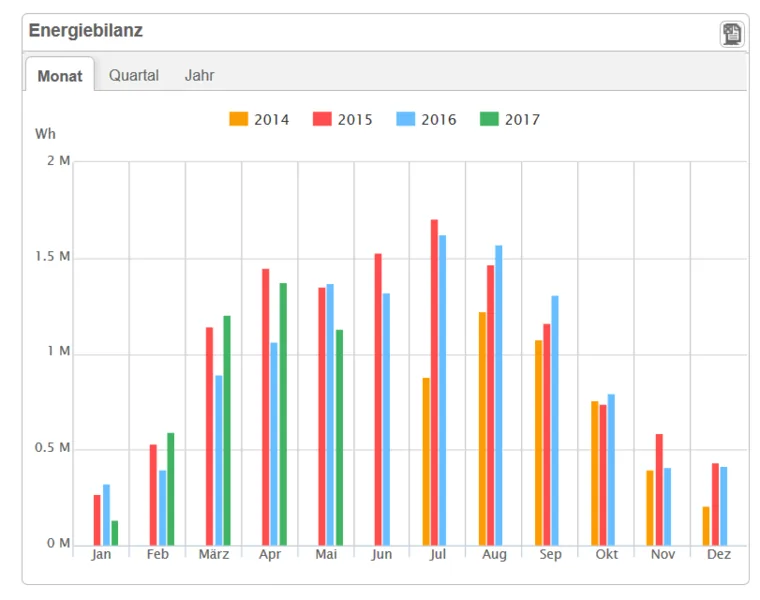This screenshot has height=600, width=760.
Task: Toggle the 2014 series orange legend swatch
Action: 238,119
